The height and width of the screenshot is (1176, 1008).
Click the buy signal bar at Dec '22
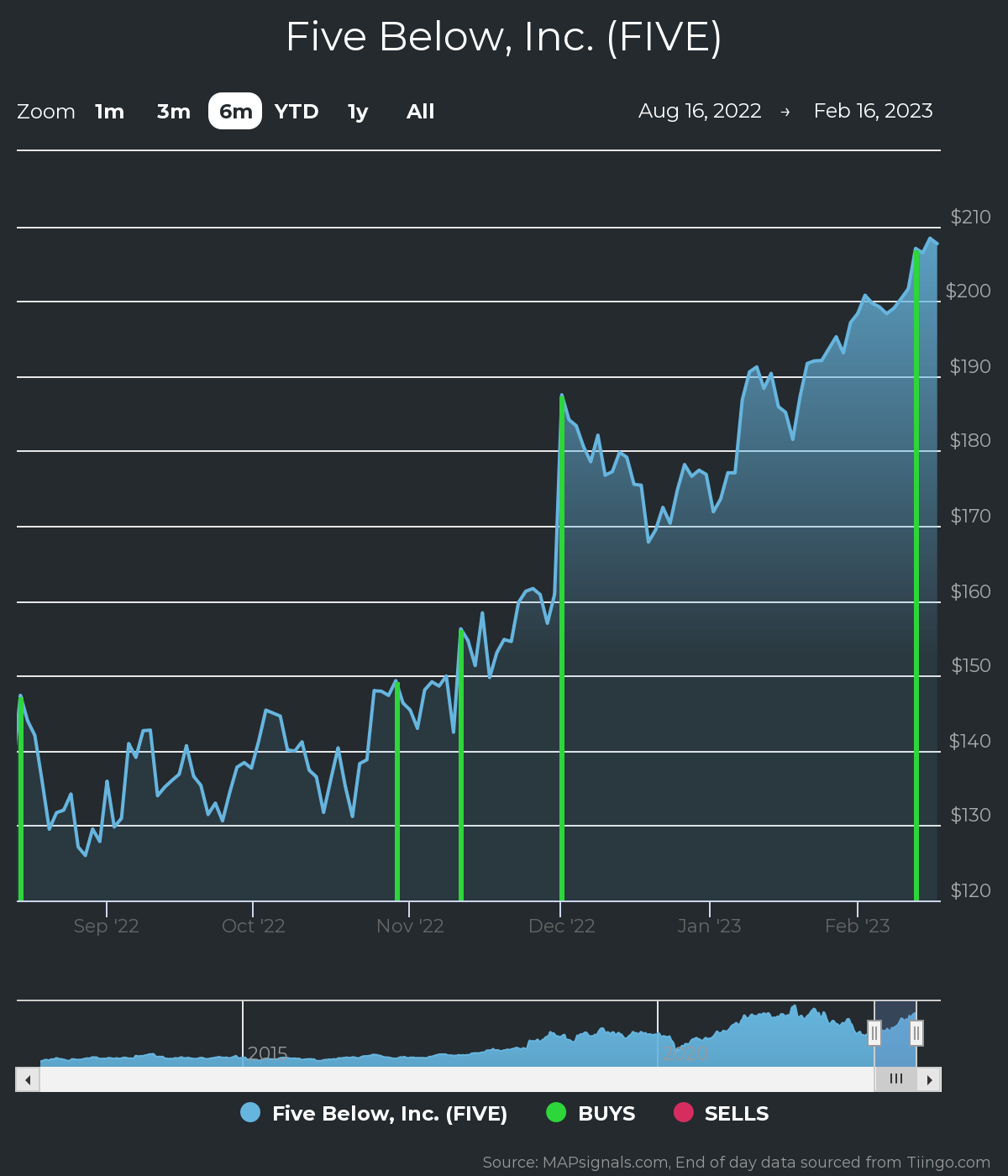pos(561,647)
